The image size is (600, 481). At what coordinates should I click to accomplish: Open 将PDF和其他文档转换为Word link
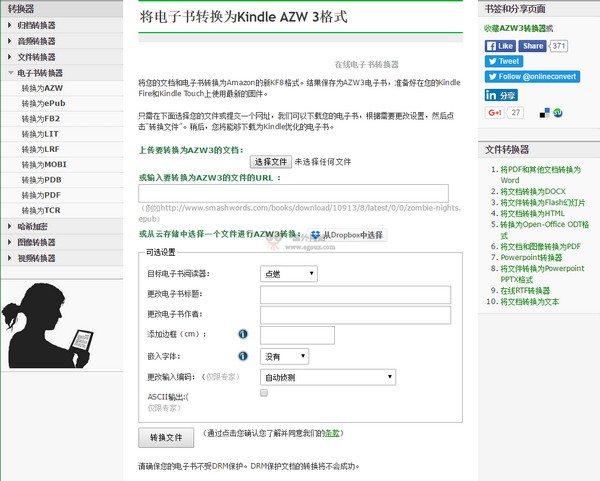coord(540,175)
